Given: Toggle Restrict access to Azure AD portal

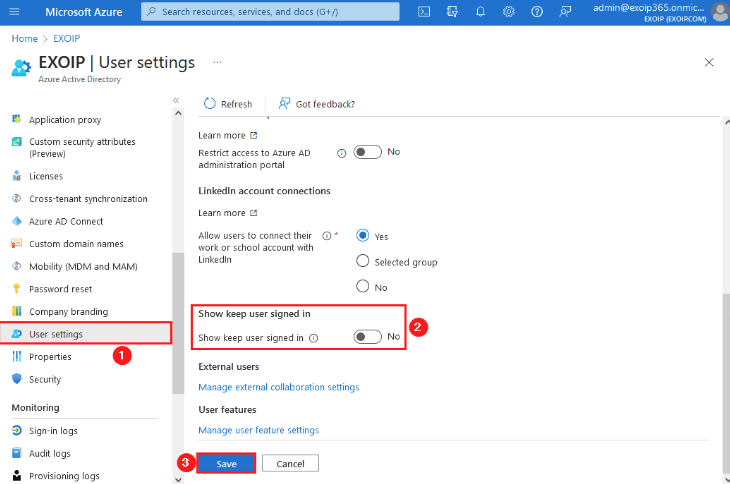Looking at the screenshot, I should tap(367, 152).
